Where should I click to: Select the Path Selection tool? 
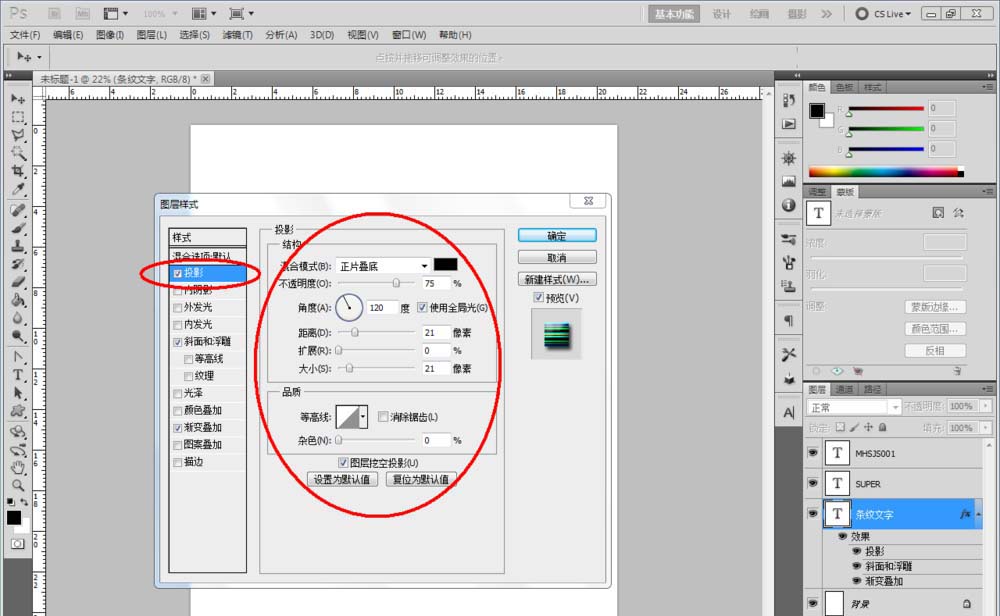coord(18,393)
